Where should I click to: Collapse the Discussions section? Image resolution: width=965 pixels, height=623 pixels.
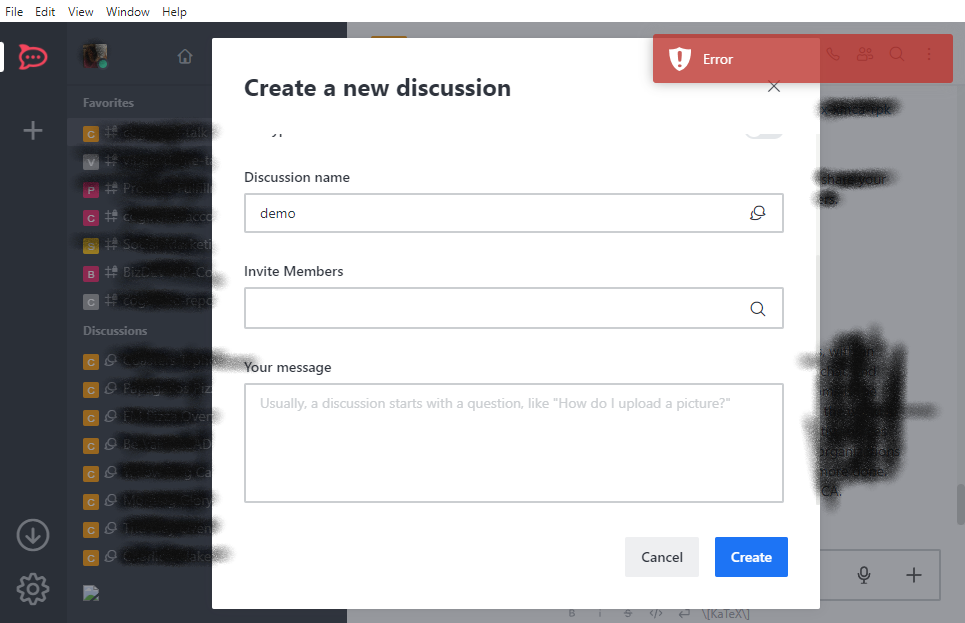click(115, 330)
